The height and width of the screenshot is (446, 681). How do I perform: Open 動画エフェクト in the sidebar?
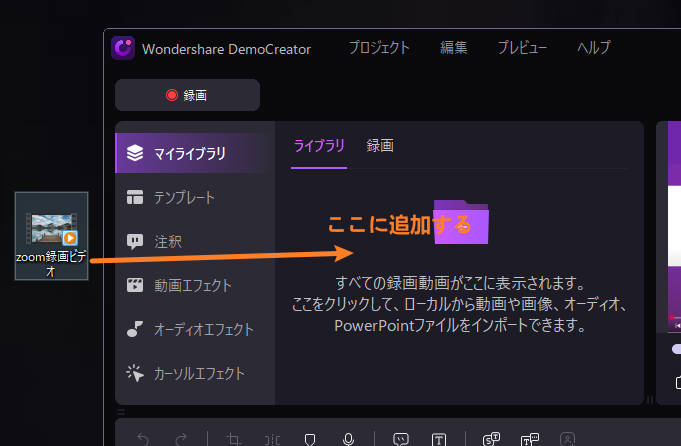[195, 285]
